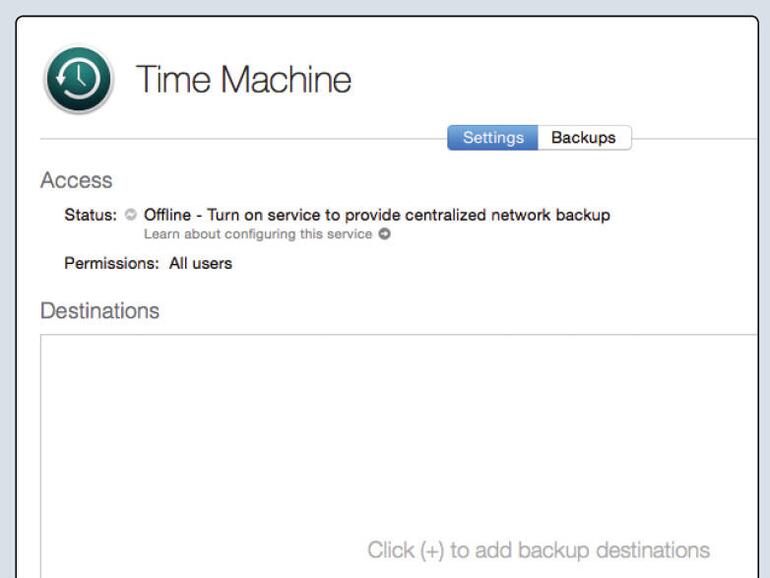Click the top border of the Destinations box
This screenshot has height=578, width=770.
400,336
